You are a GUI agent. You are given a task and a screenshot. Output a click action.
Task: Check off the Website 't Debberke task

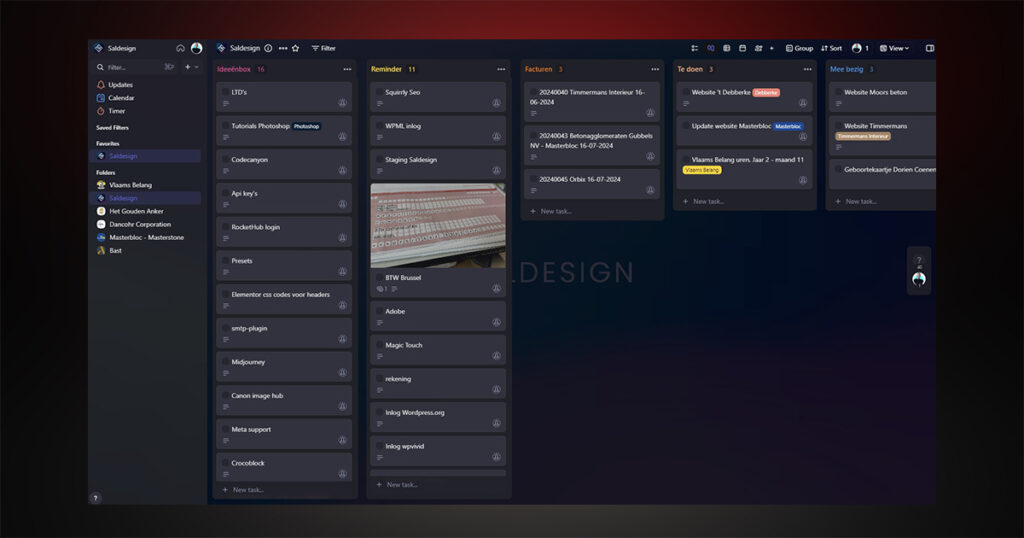(x=686, y=92)
